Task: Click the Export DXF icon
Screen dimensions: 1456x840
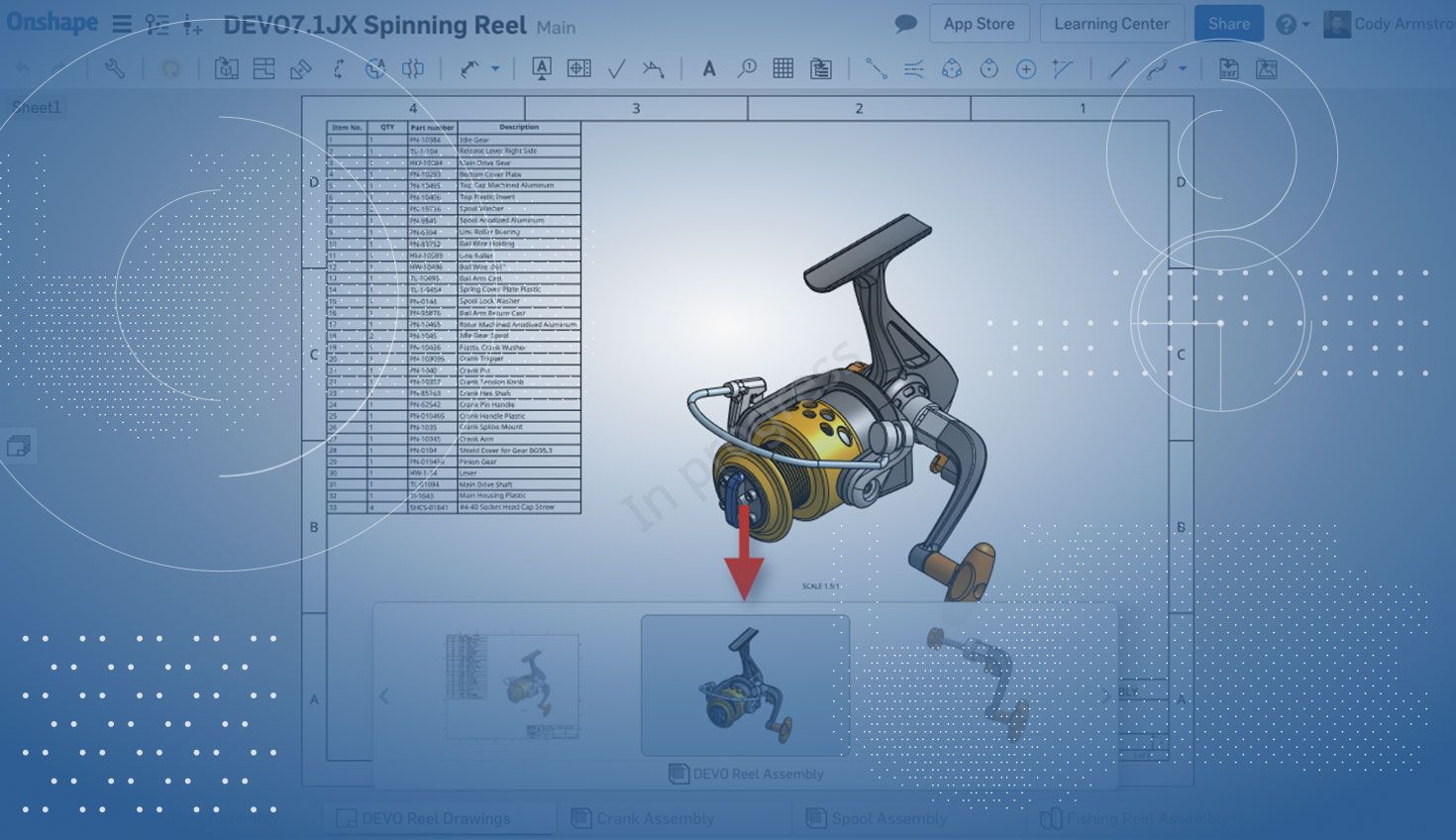Action: point(1228,68)
